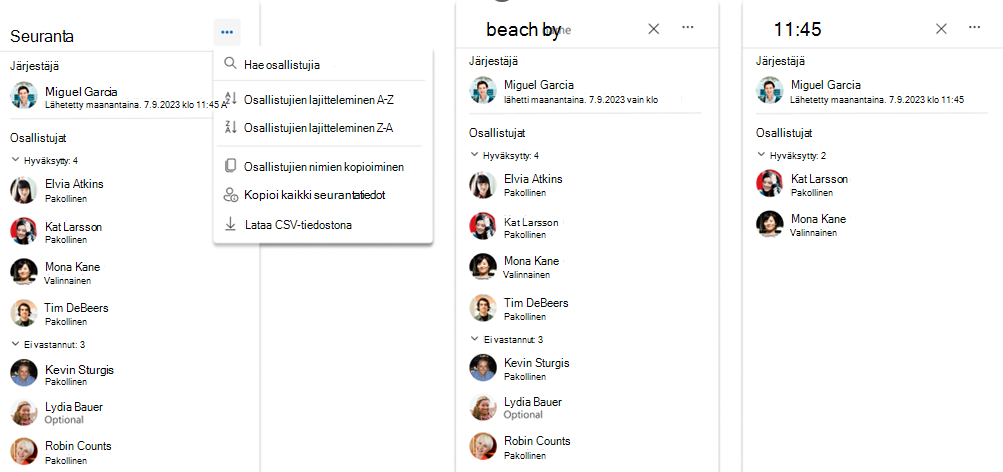
Task: Open the three-dot menu in the beach by panel
Action: pos(688,28)
